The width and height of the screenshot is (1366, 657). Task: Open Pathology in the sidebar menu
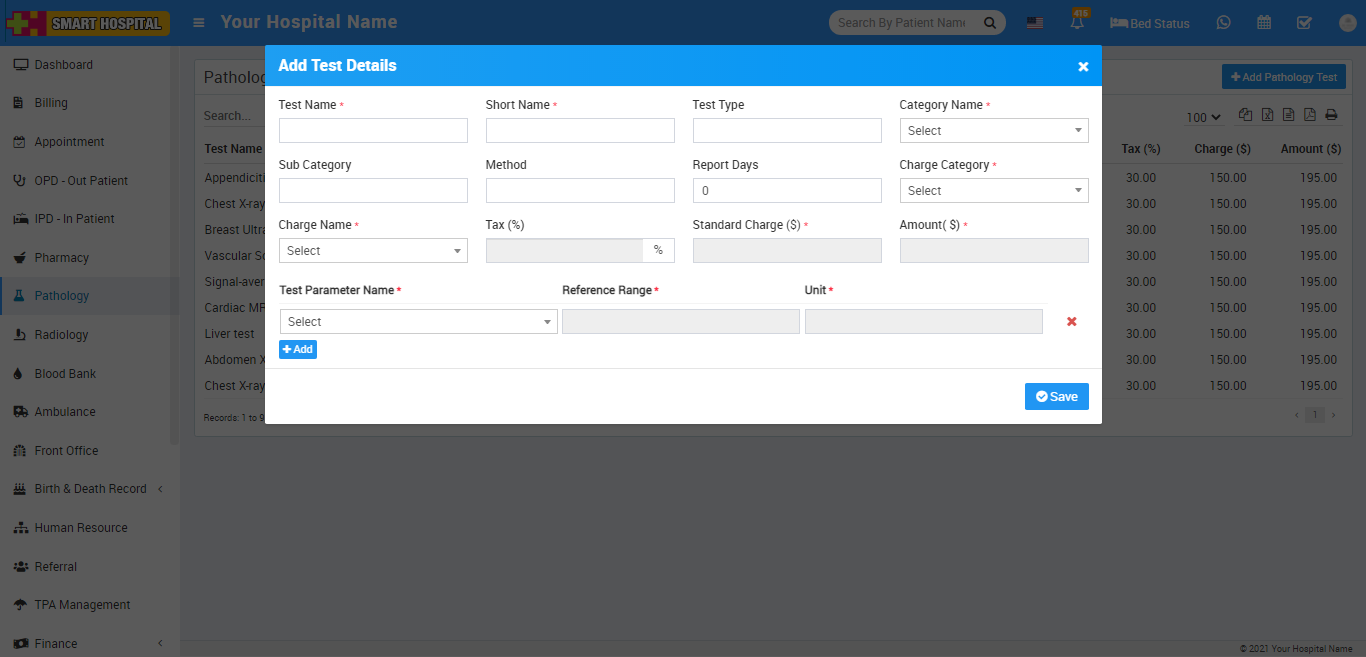(62, 296)
